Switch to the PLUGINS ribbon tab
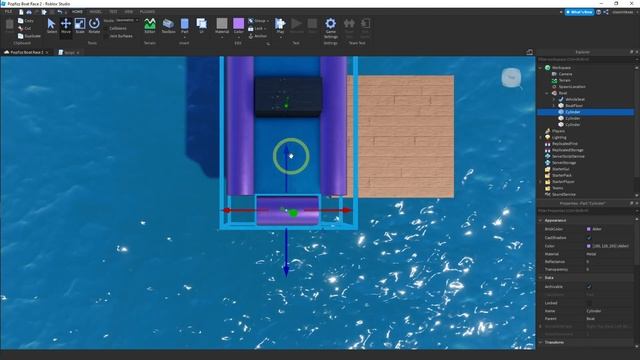The height and width of the screenshot is (360, 640). coord(147,12)
